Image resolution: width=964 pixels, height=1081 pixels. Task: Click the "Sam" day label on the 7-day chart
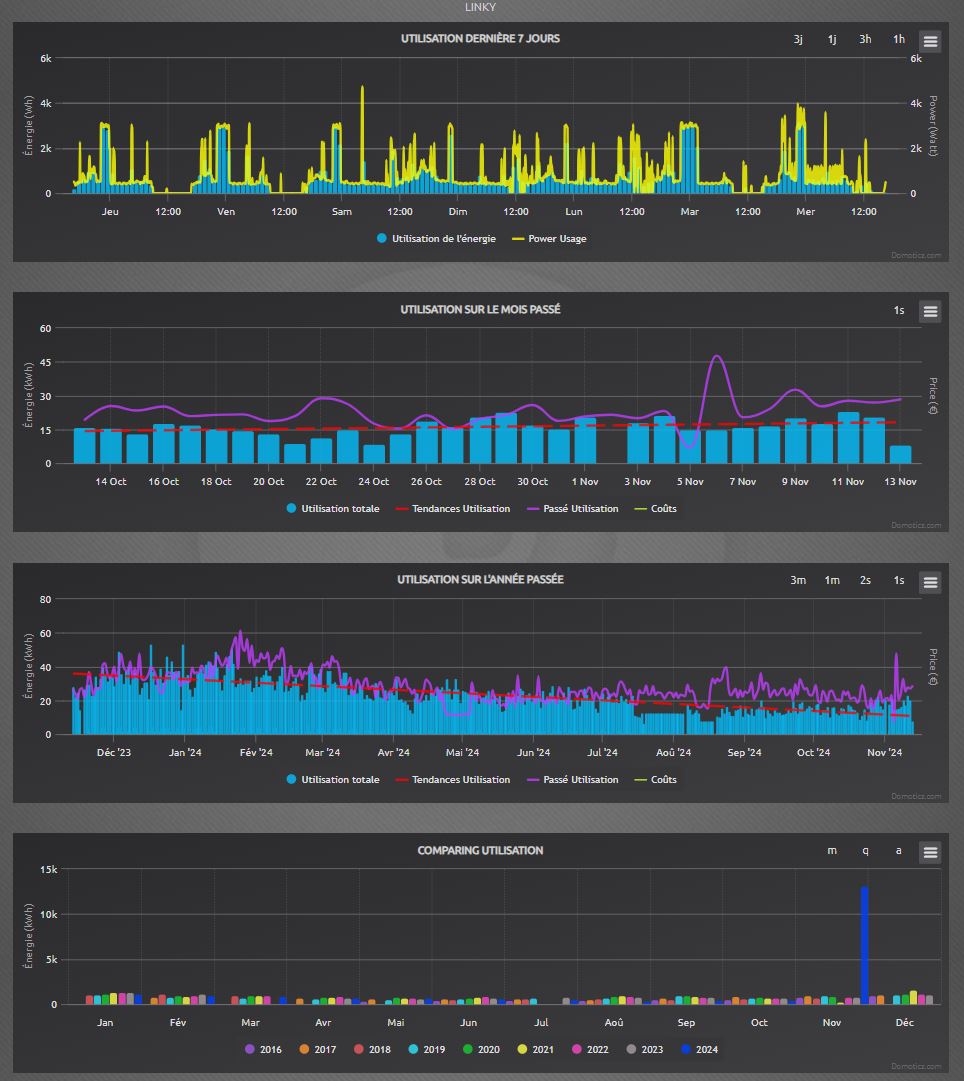342,212
